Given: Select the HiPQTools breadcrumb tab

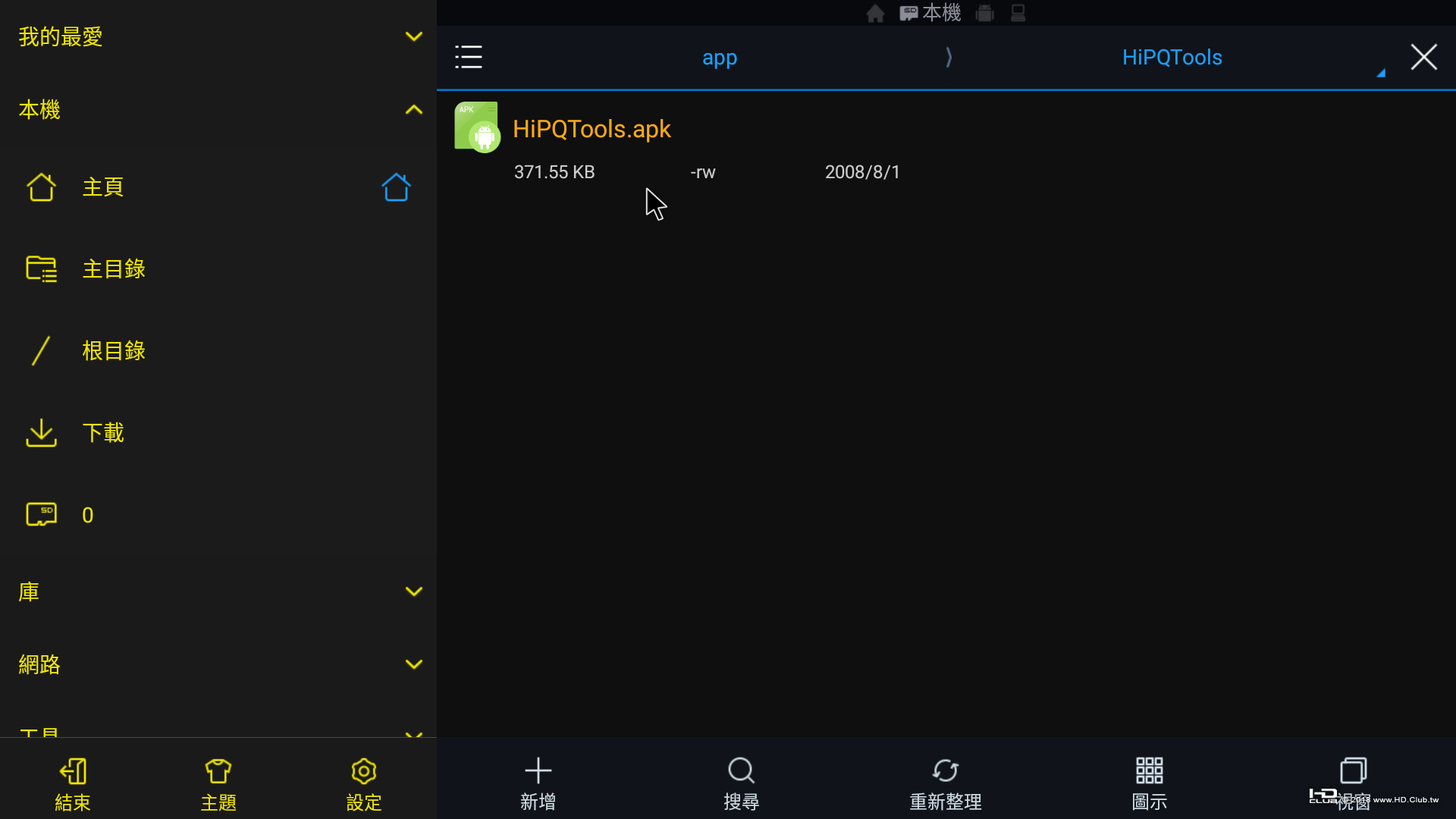Looking at the screenshot, I should click(1172, 58).
